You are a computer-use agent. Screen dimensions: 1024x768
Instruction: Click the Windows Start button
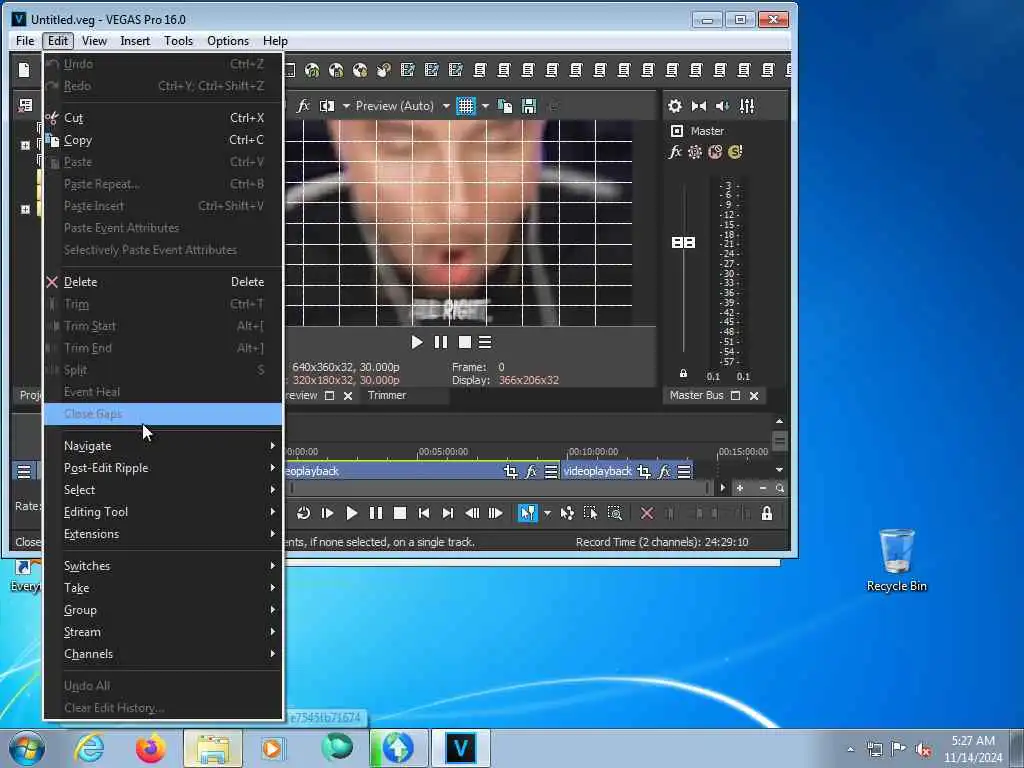[26, 748]
